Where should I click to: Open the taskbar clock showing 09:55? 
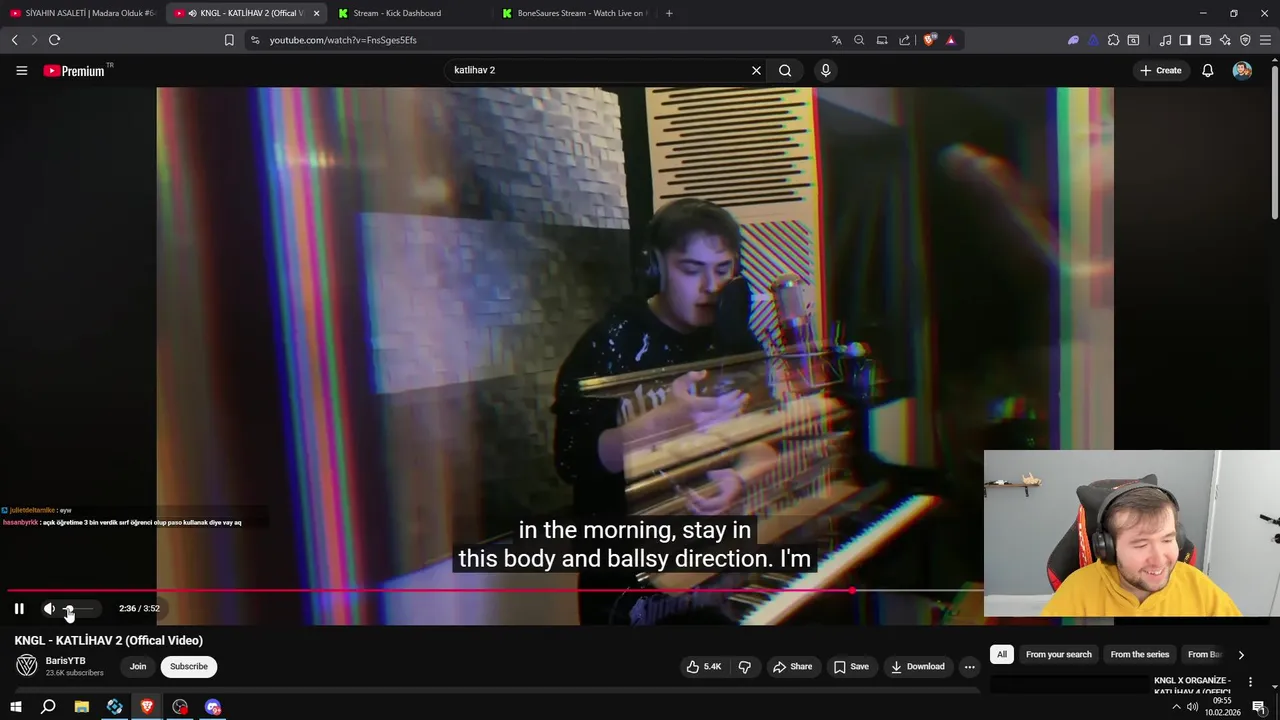[x=1222, y=707]
